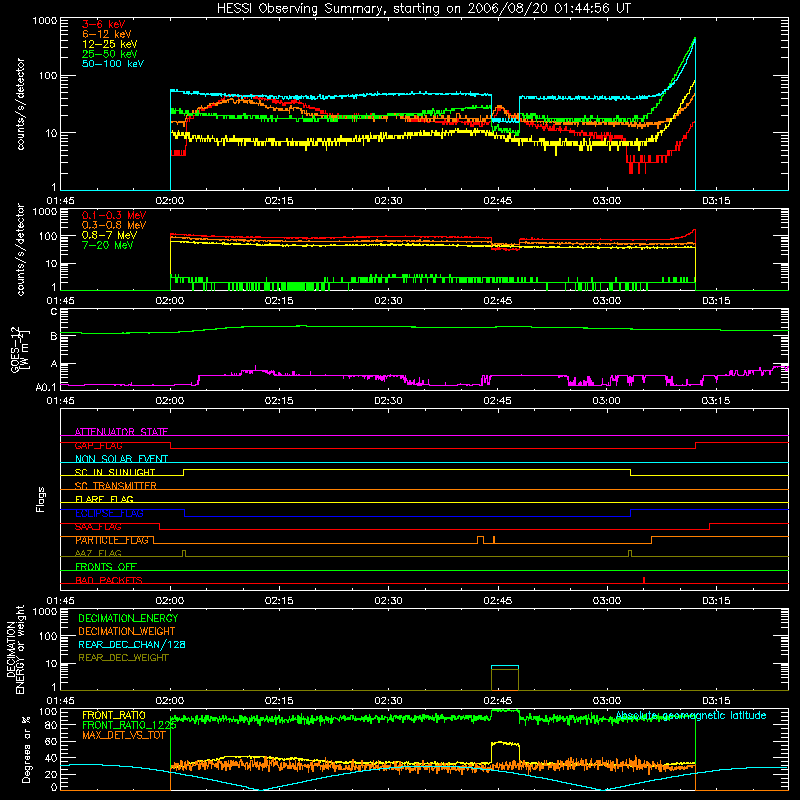Click the Absolute geomagnetic latitude label
Image resolution: width=800 pixels, height=800 pixels.
point(691,715)
